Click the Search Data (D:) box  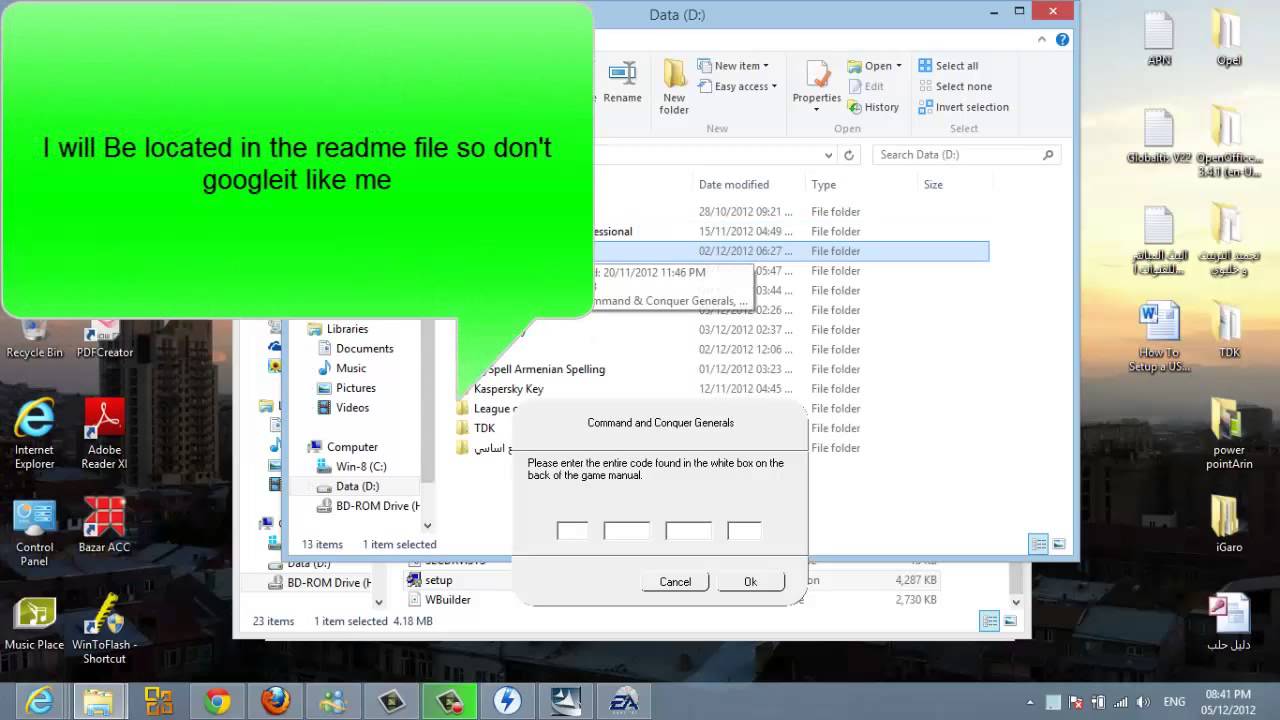pos(966,155)
